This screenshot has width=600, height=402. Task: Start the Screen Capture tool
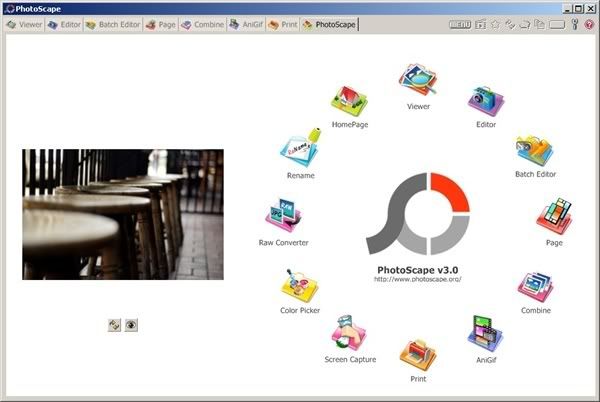349,333
